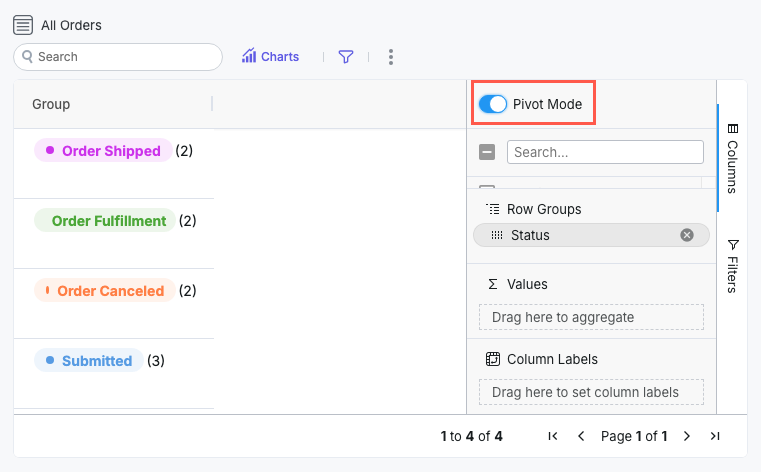Toggle the select-all columns checkbox
The image size is (761, 472).
point(487,153)
